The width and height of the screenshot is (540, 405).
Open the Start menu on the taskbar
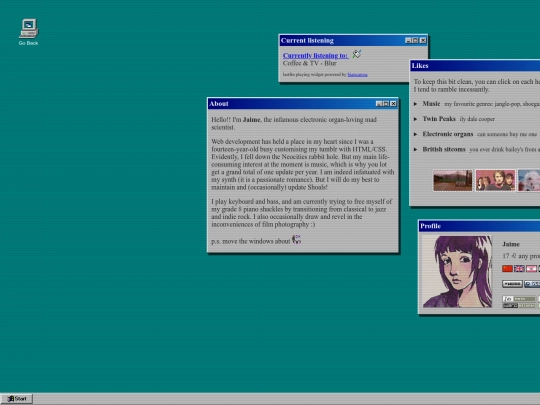(x=17, y=399)
